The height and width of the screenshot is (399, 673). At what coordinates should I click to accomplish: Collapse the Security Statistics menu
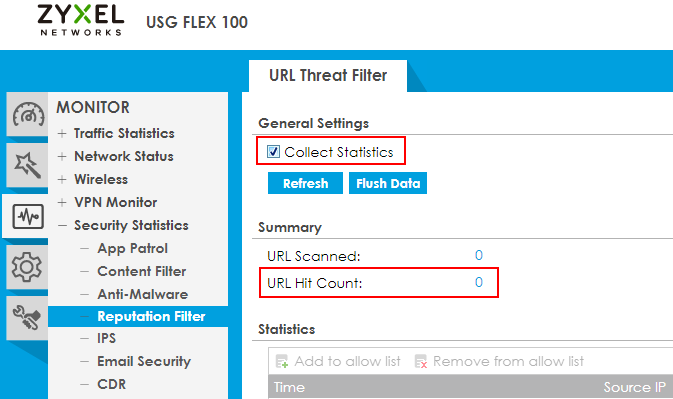62,226
